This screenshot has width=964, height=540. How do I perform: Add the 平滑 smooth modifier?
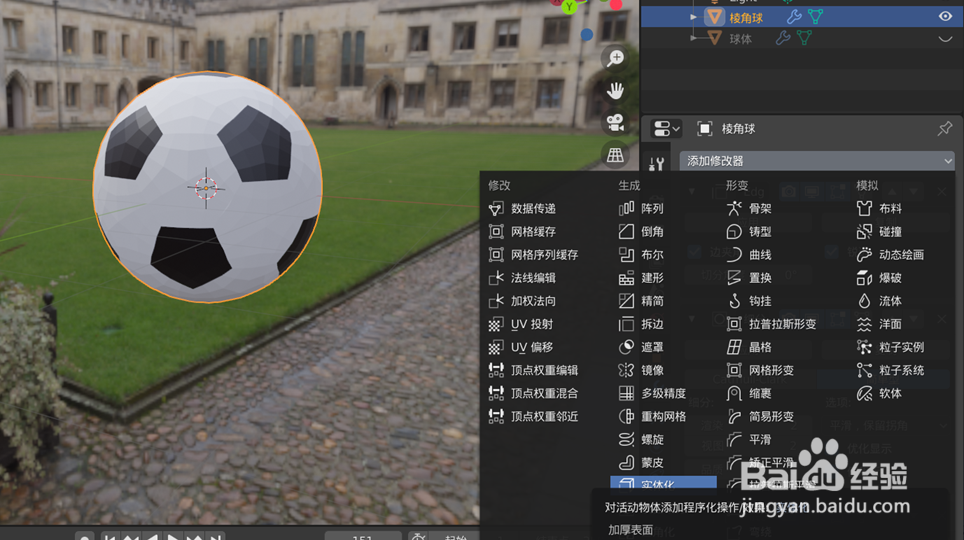coord(749,439)
